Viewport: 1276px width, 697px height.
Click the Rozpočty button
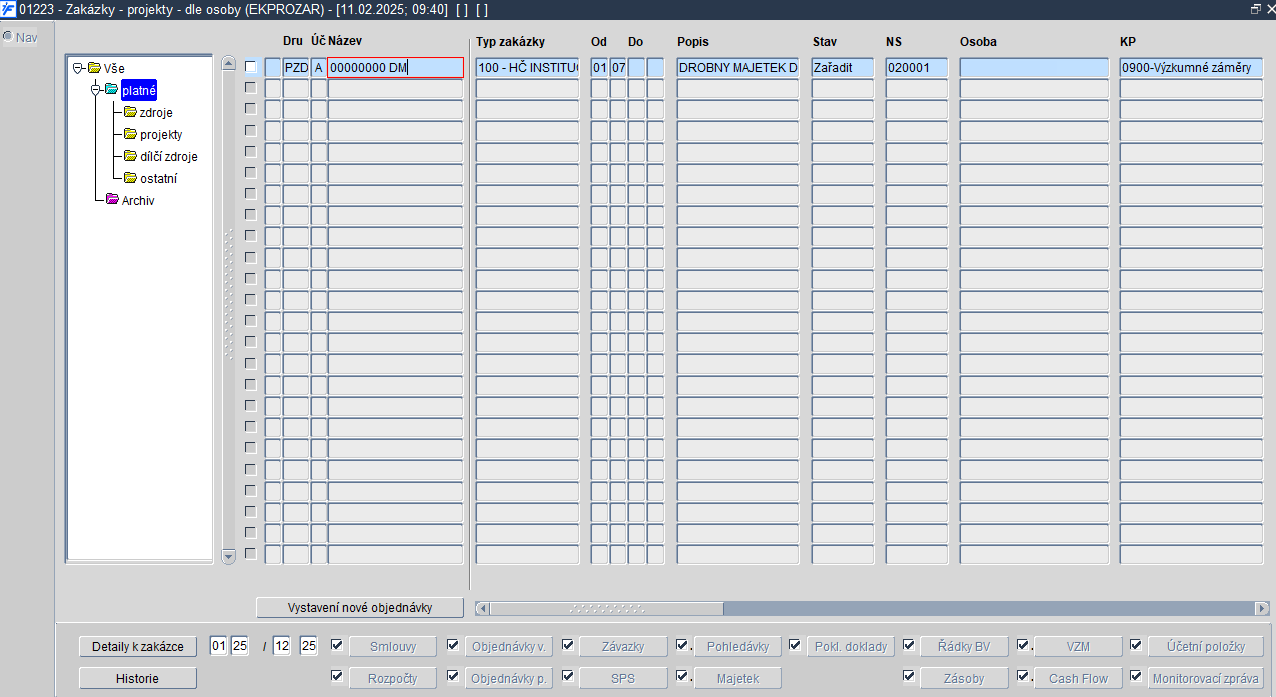[393, 678]
